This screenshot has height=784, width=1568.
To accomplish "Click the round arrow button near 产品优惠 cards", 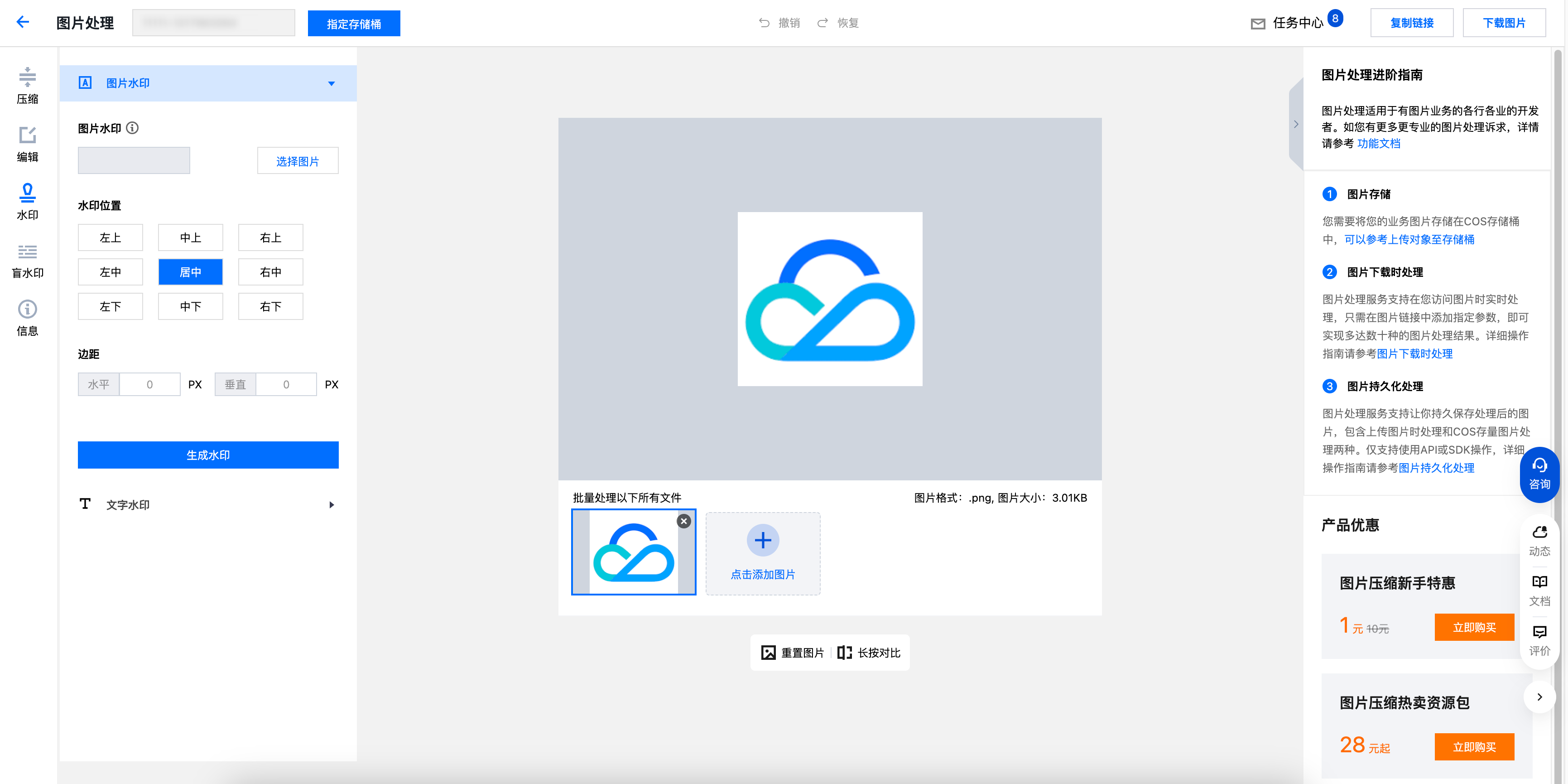I will coord(1539,696).
